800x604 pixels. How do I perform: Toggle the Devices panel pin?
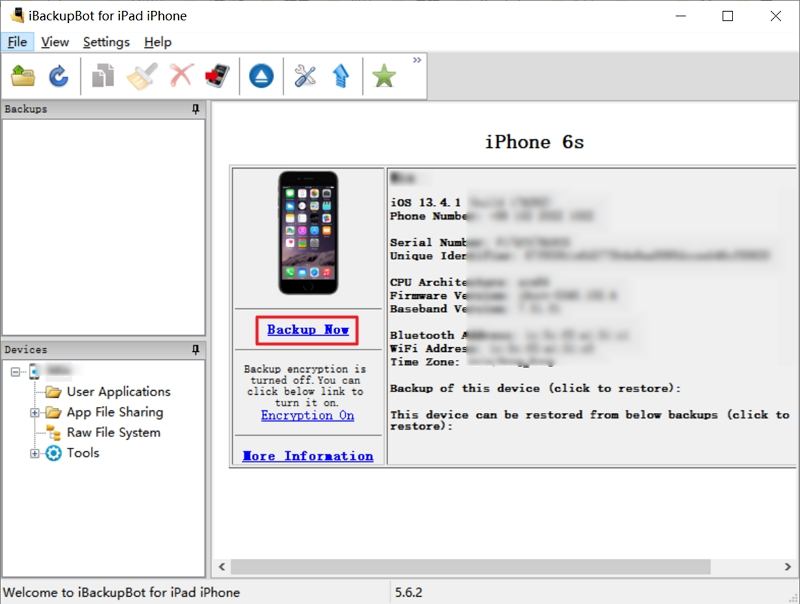pos(196,349)
